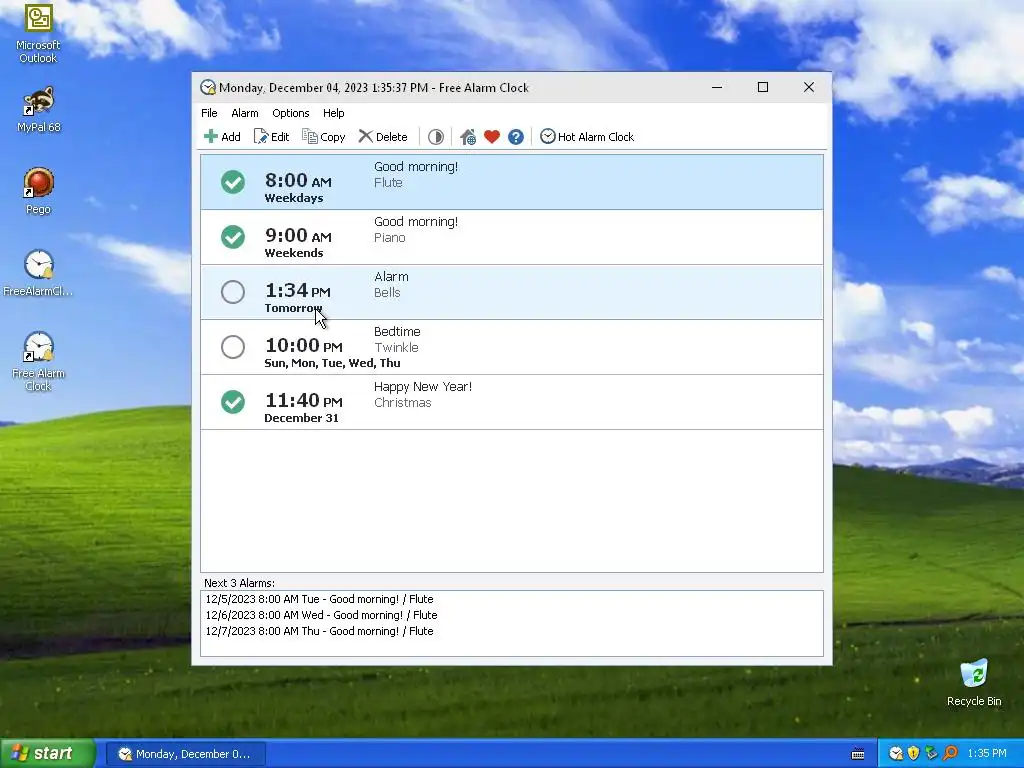The height and width of the screenshot is (768, 1024).
Task: Click the Flute sound label
Action: tap(388, 183)
